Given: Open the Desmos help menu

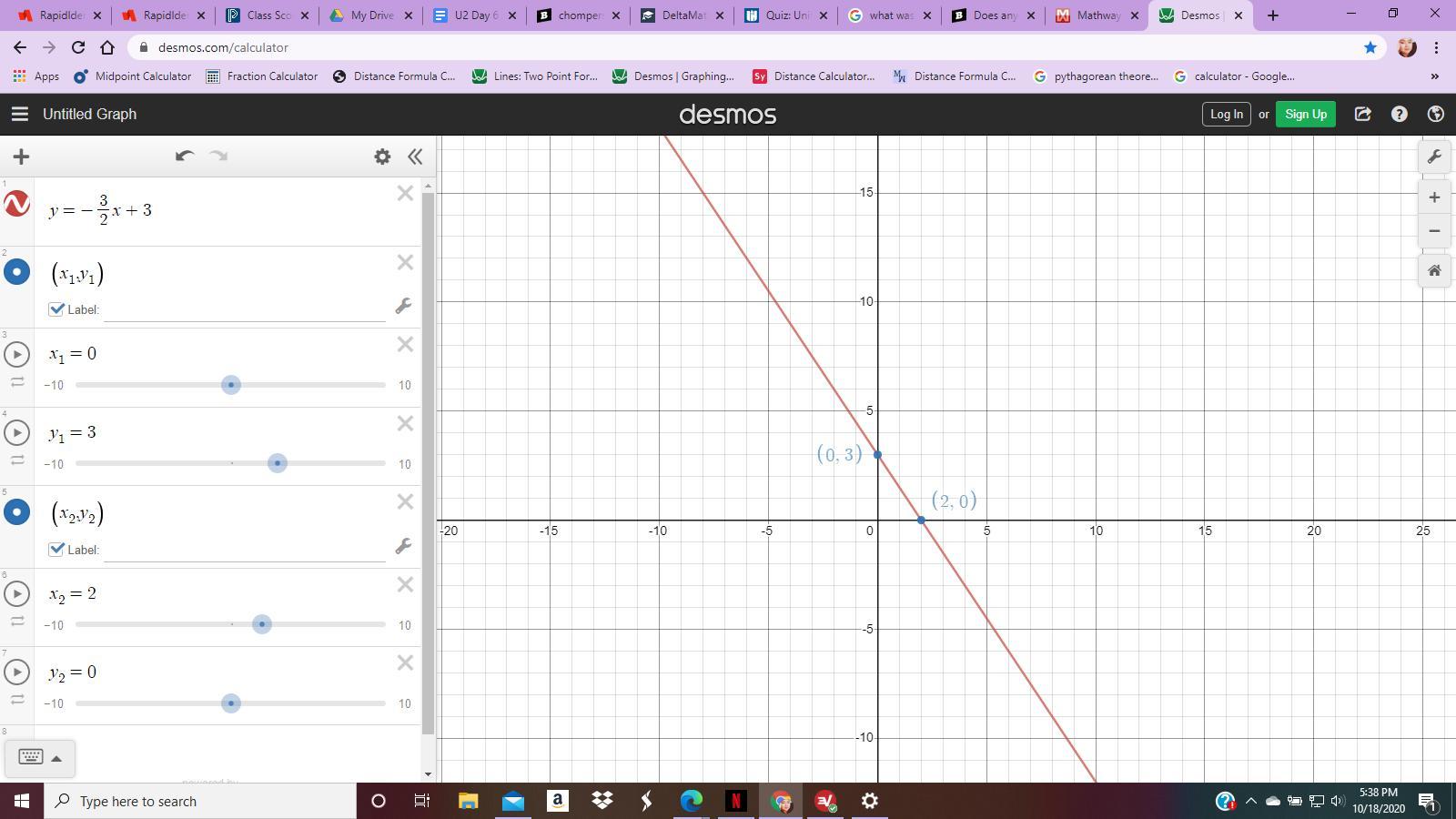Looking at the screenshot, I should 1400,114.
